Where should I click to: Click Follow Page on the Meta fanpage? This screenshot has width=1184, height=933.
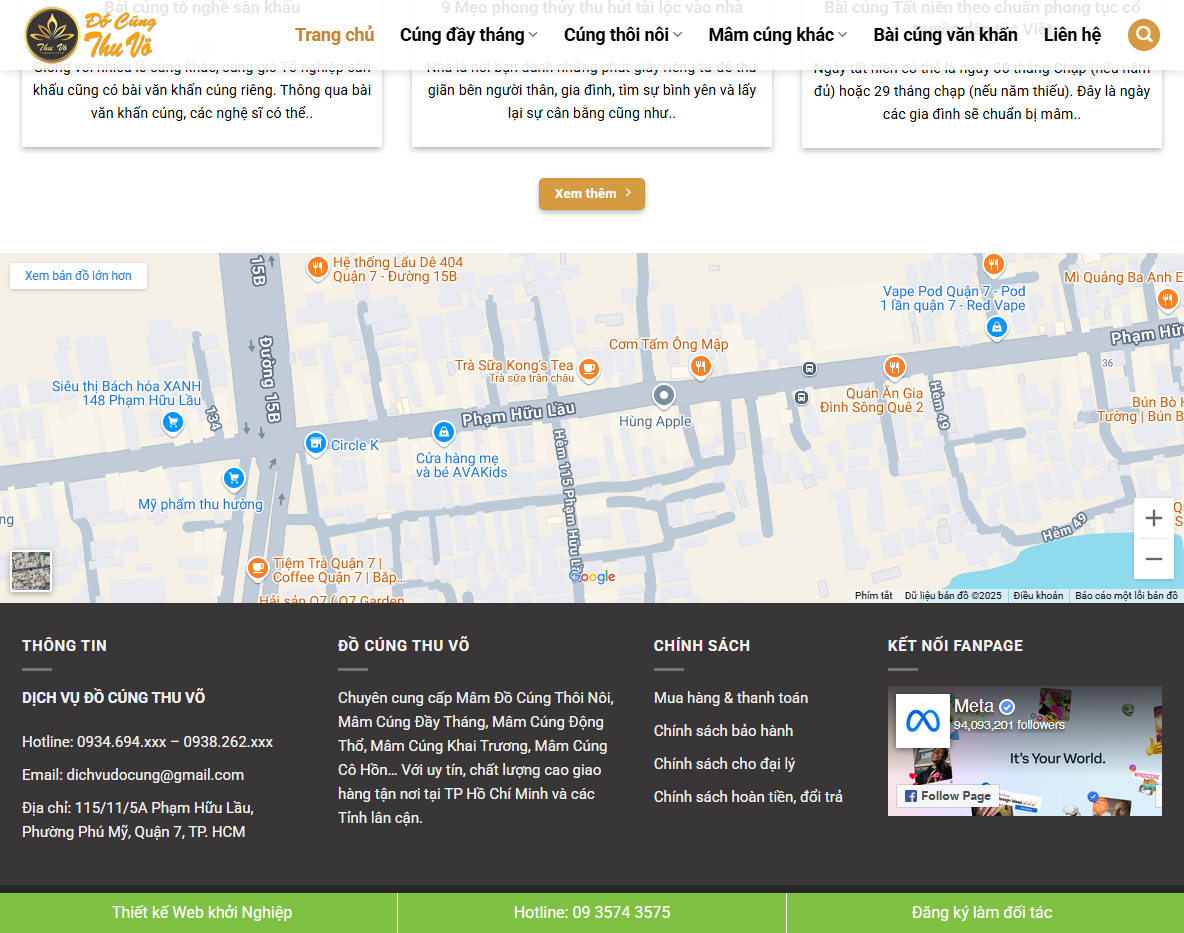947,796
